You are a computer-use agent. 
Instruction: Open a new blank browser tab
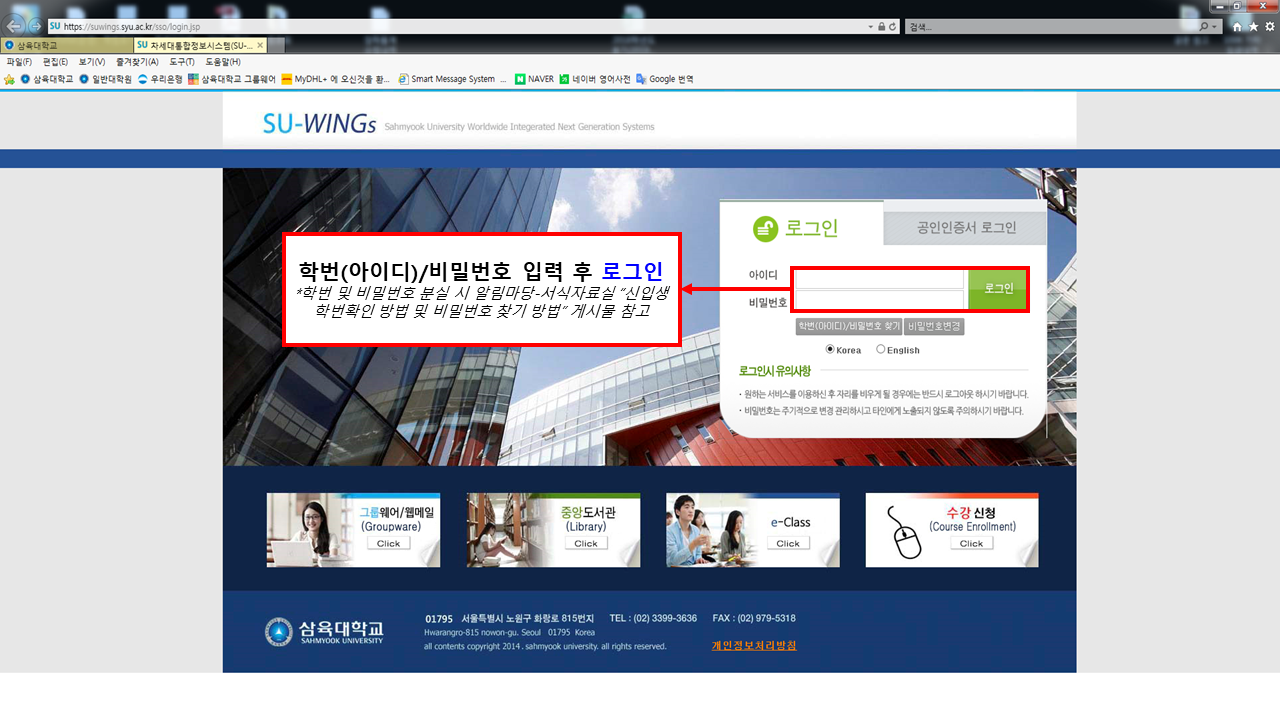[277, 45]
